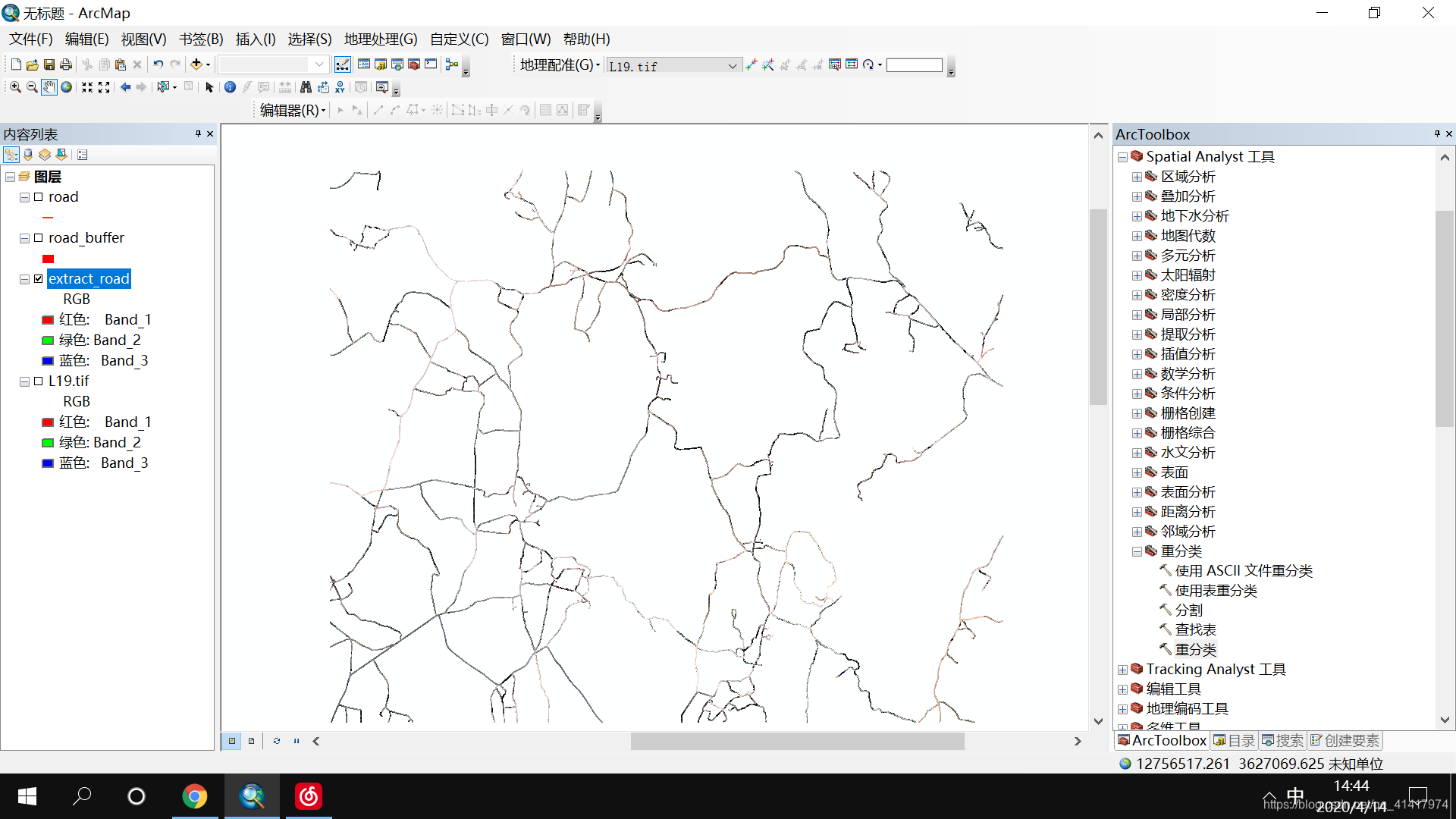Click 使用表重分类 tool link
The height and width of the screenshot is (819, 1456).
1216,590
